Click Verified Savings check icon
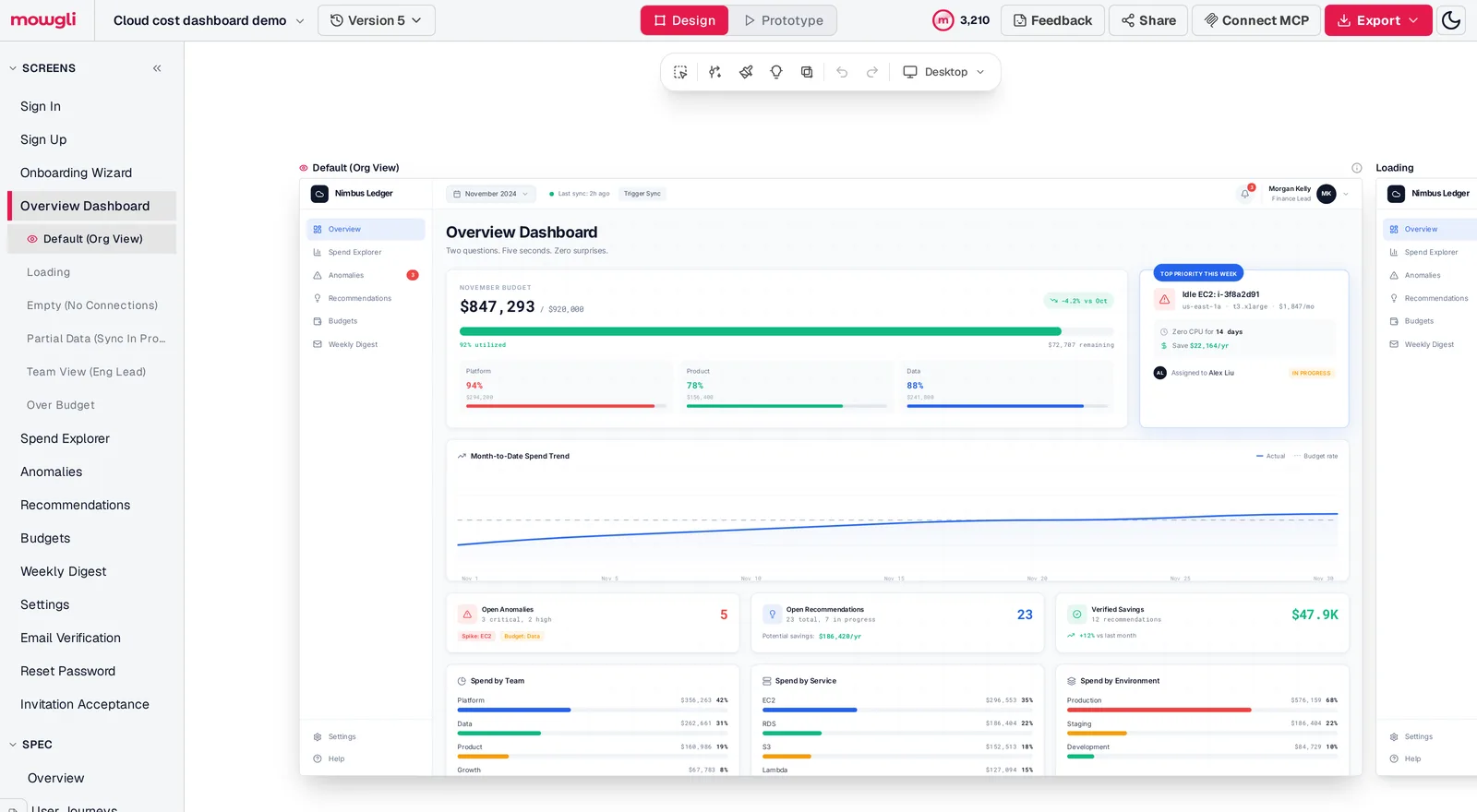 click(x=1076, y=614)
